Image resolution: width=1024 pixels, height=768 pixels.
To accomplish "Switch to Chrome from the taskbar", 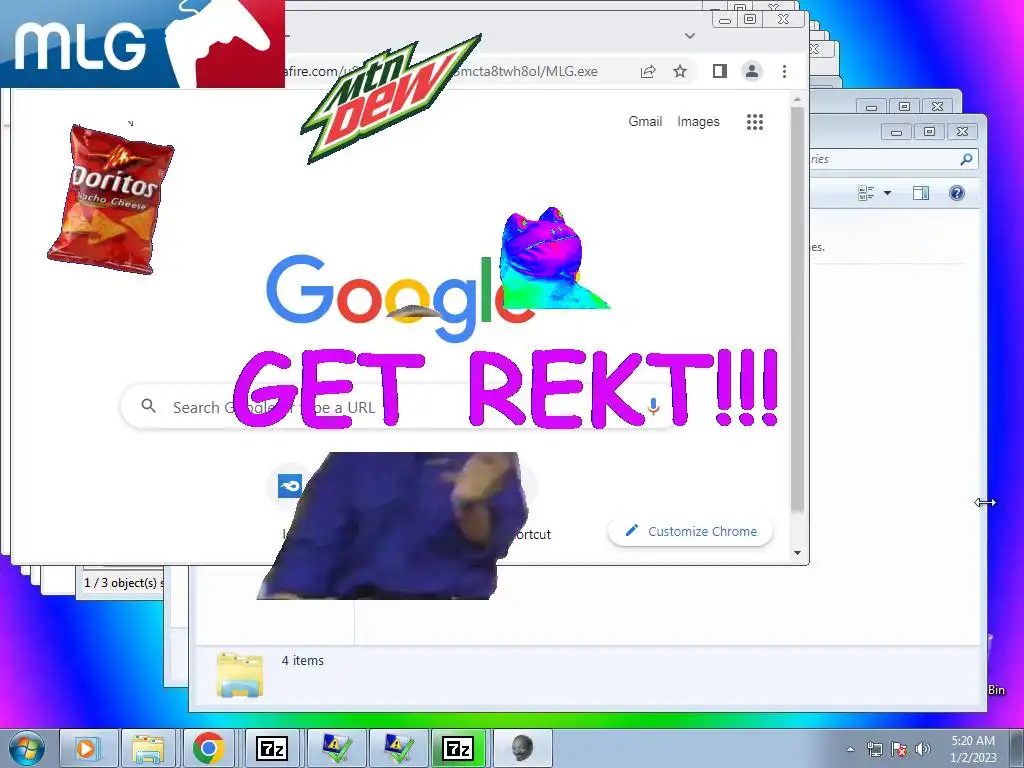I will pyautogui.click(x=208, y=748).
